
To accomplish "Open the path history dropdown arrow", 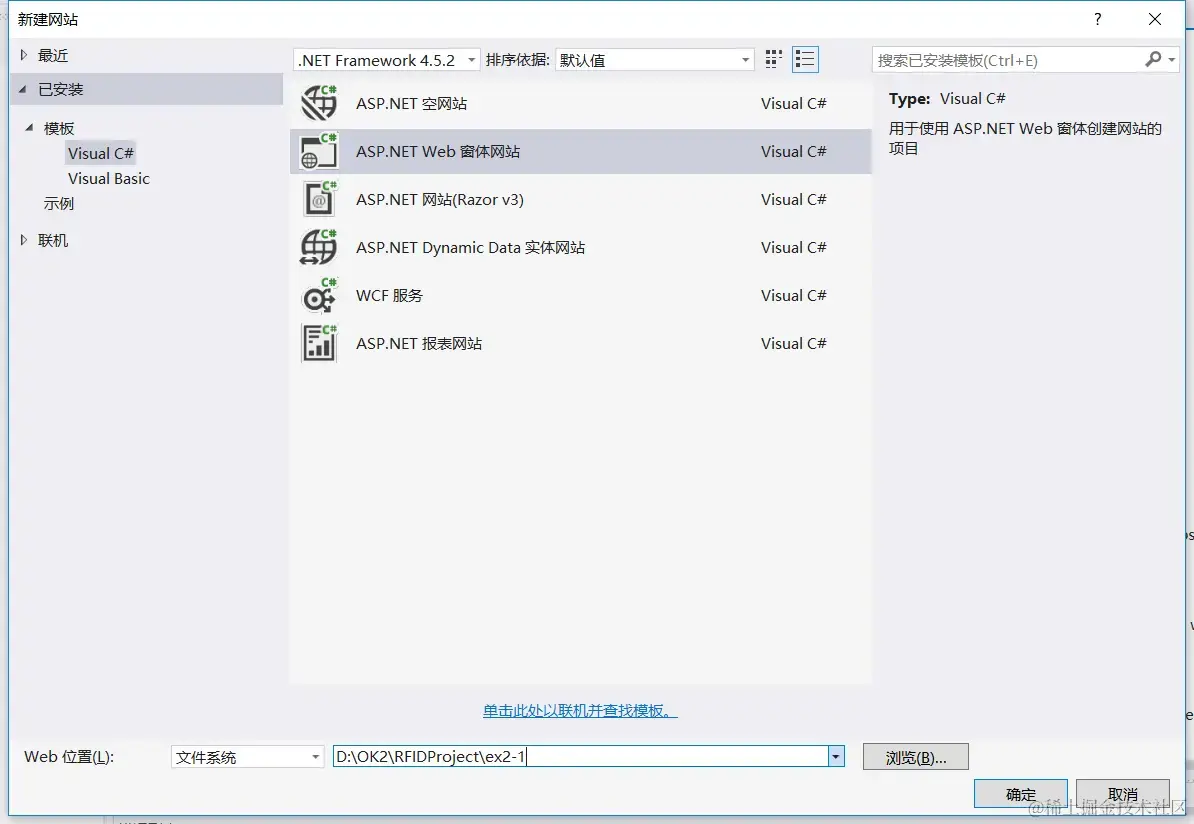I will (836, 757).
